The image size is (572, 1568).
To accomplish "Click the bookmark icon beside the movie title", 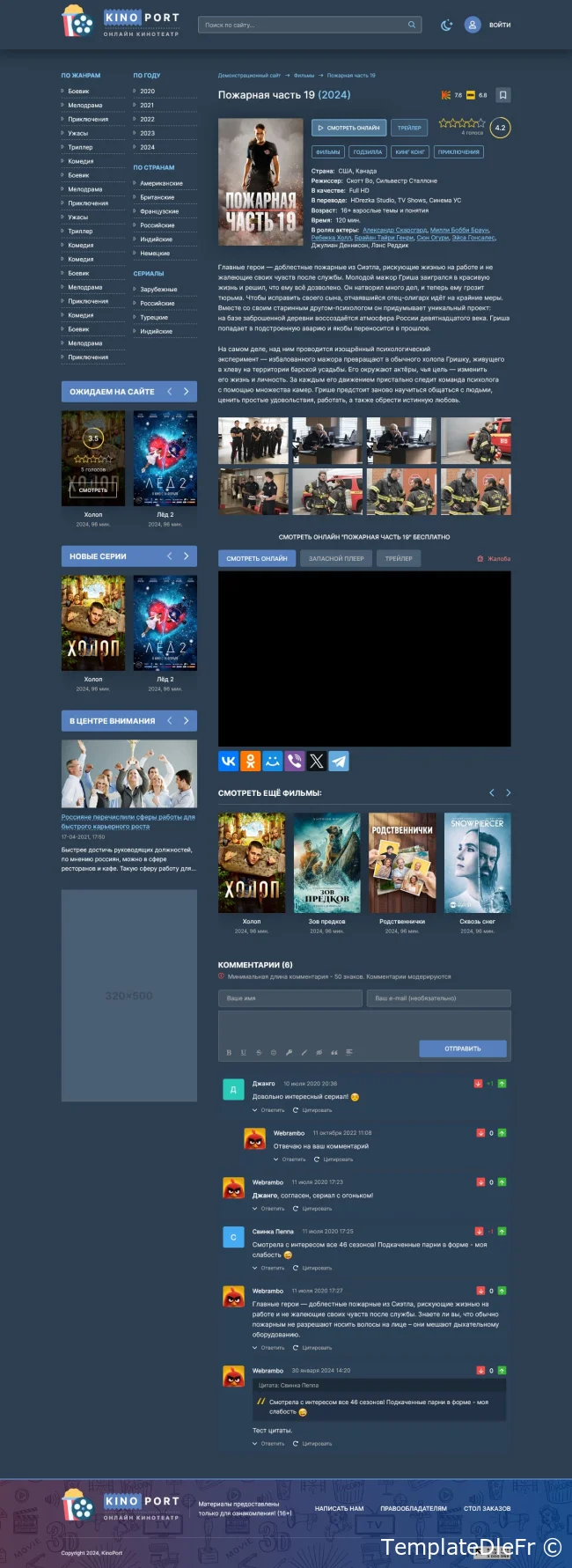I will coord(502,95).
